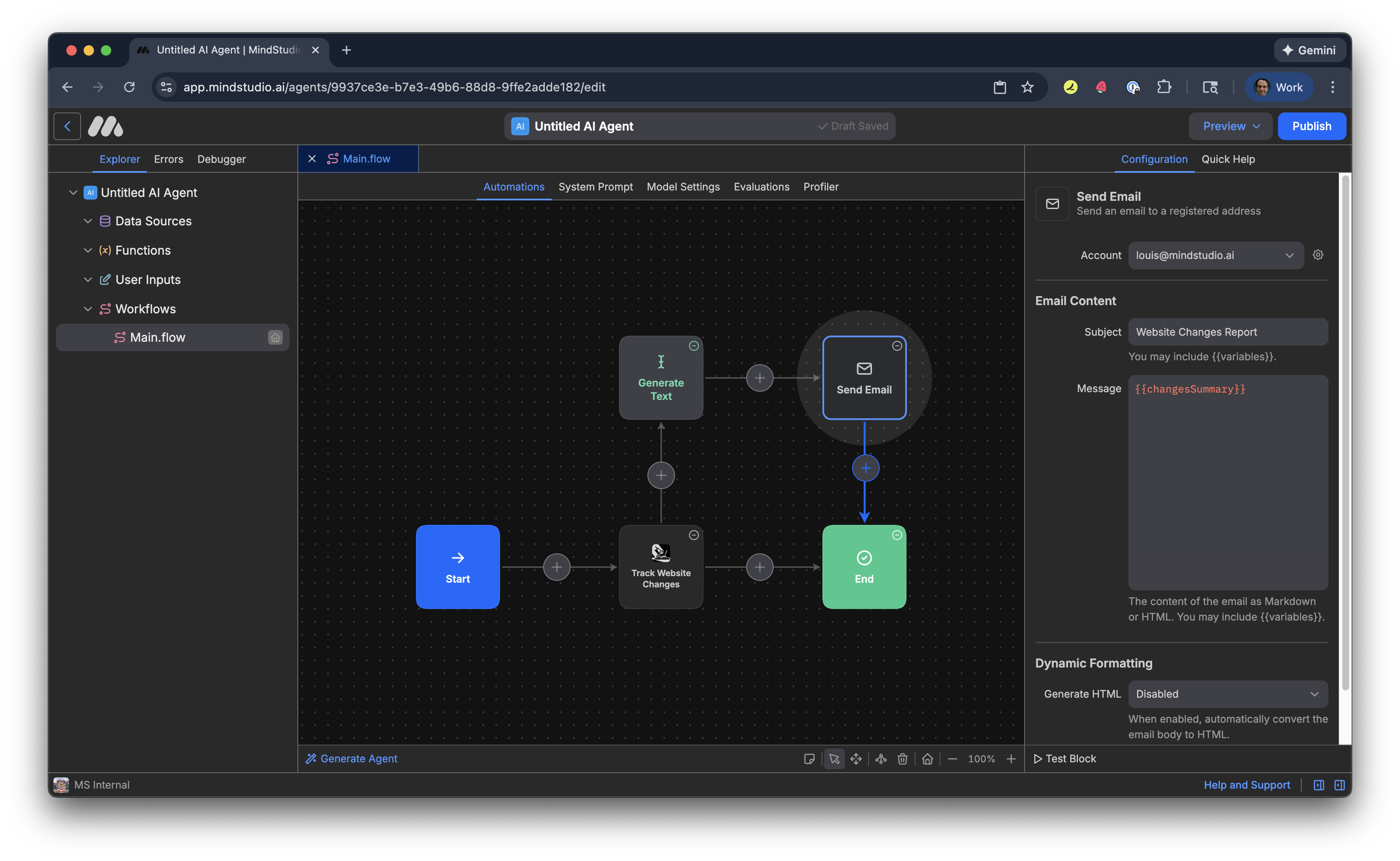Collapse the Data Sources section

tap(88, 221)
